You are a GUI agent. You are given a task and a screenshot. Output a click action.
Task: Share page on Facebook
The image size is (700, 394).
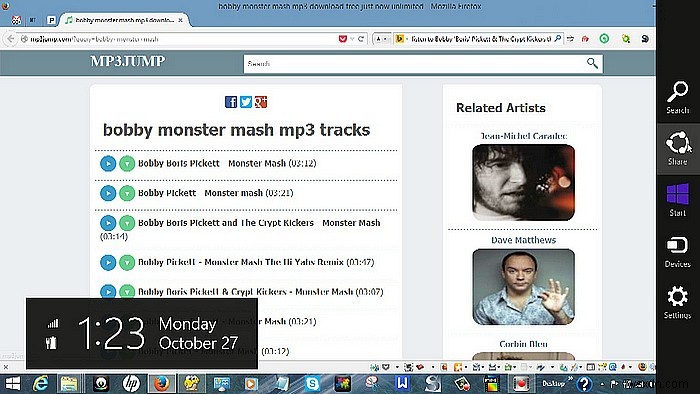(231, 102)
